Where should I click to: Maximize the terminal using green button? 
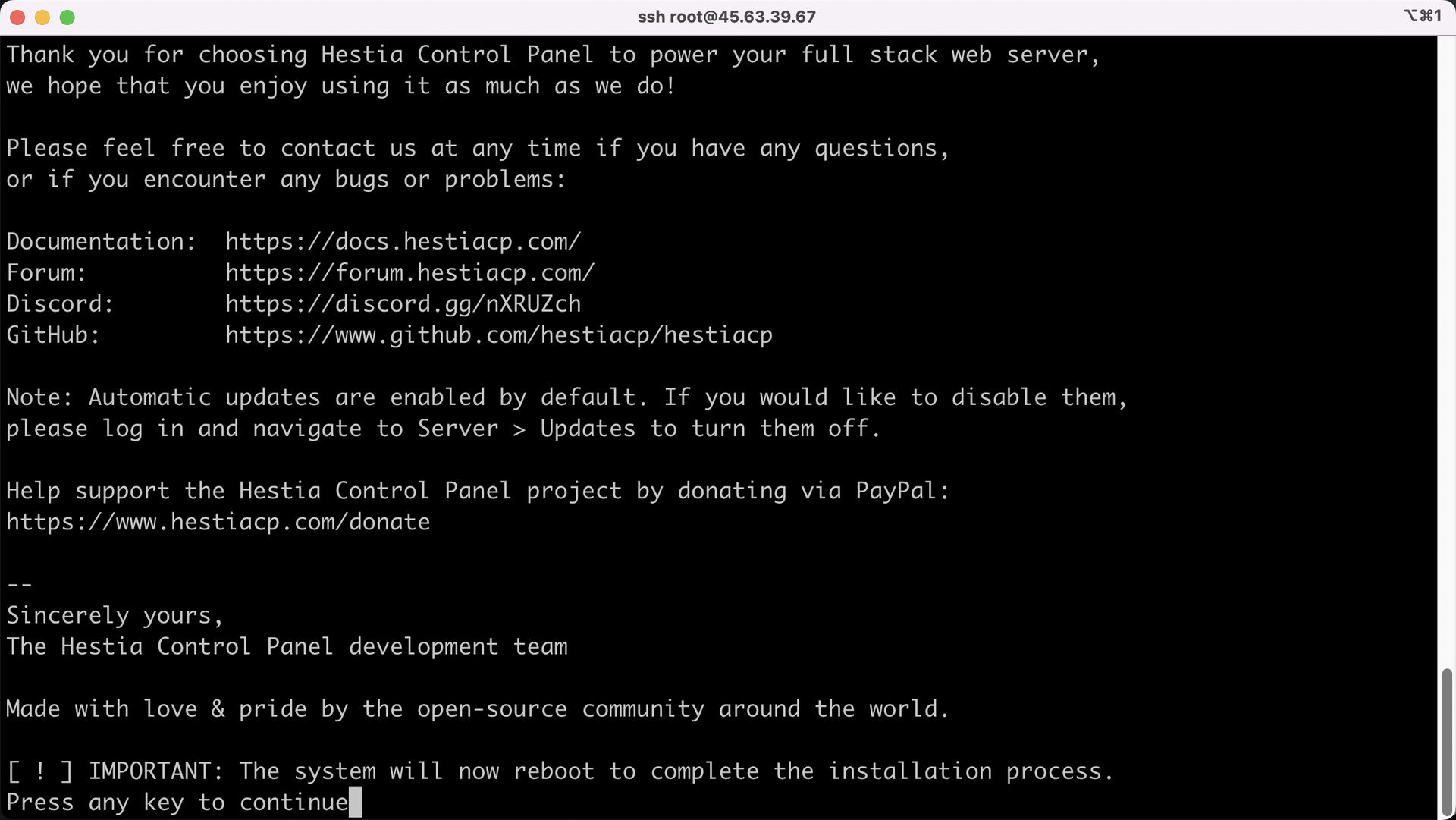click(x=67, y=17)
